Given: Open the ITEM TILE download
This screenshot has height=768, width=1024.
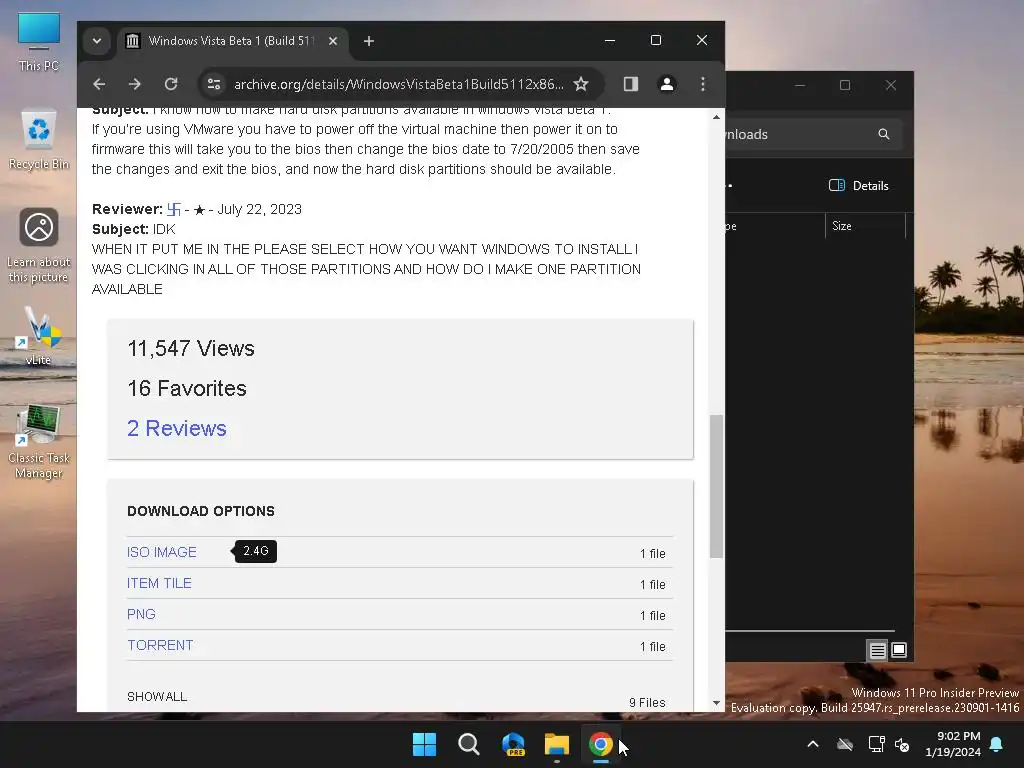Looking at the screenshot, I should click(x=159, y=583).
